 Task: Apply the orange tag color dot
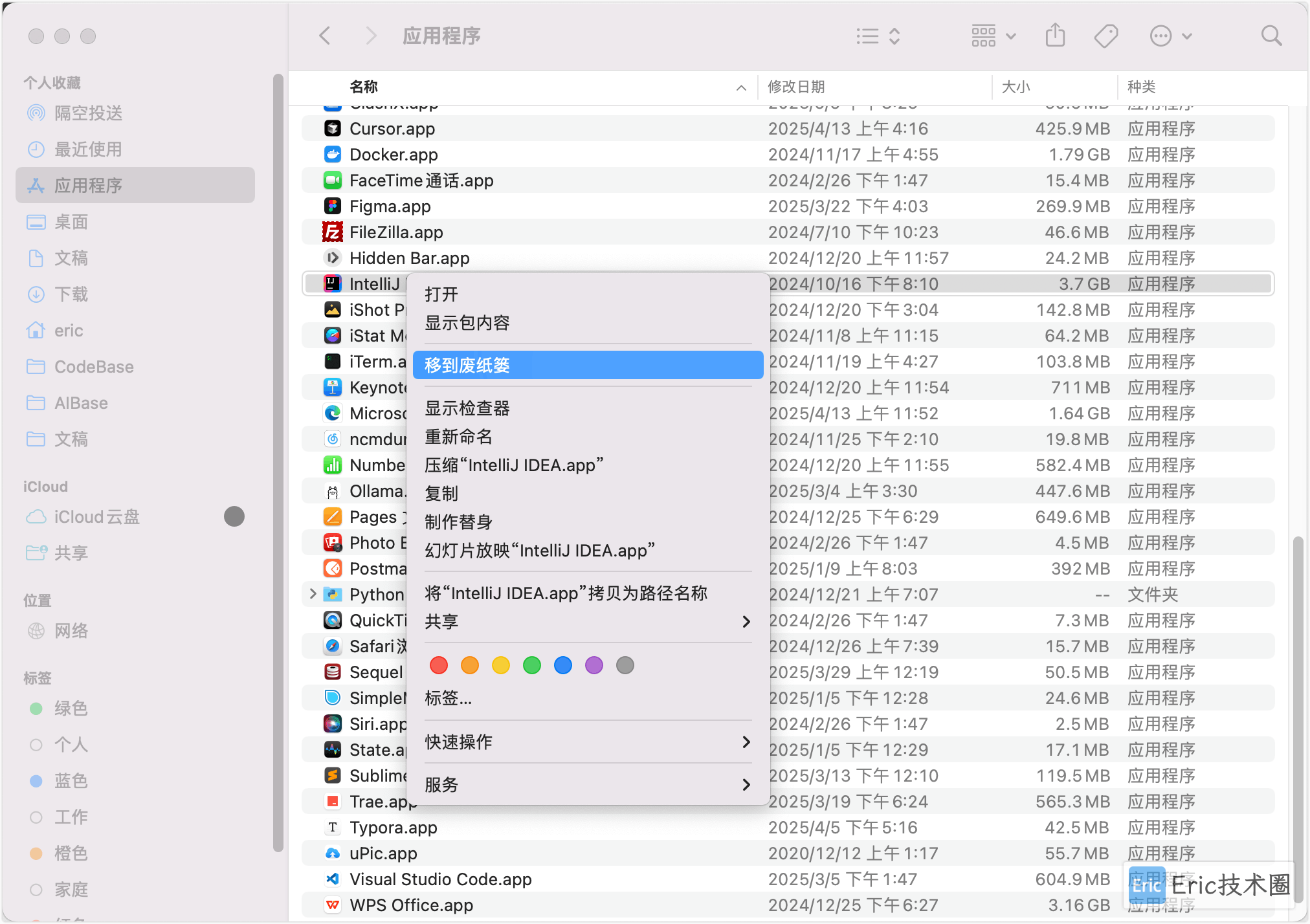pyautogui.click(x=470, y=665)
